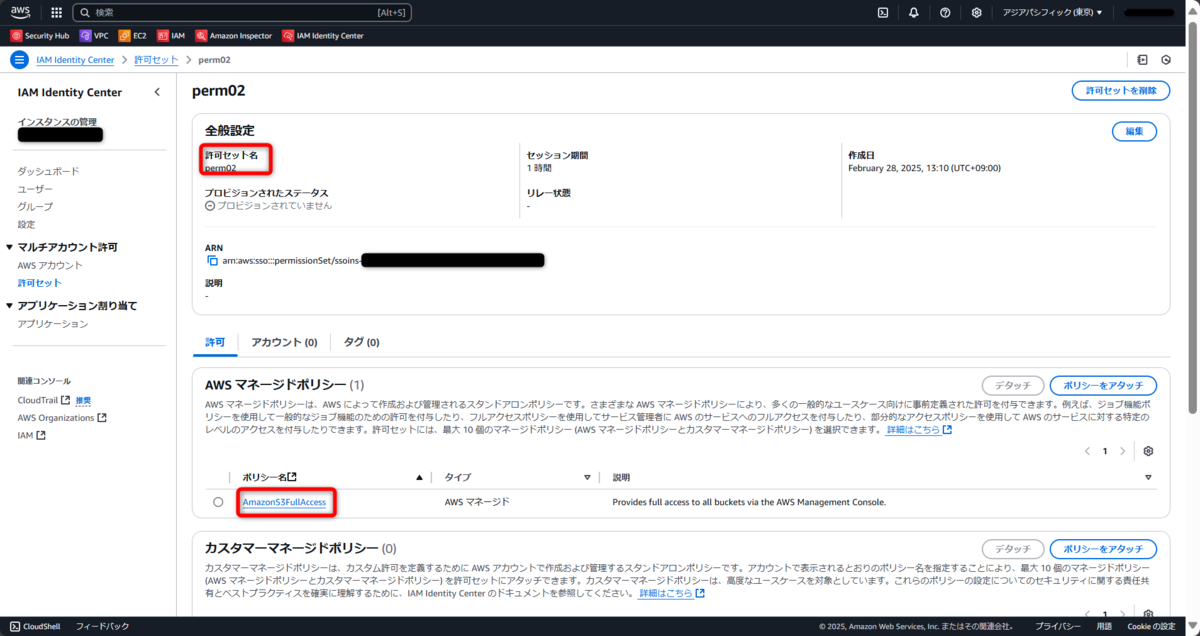Open the CloudShell icon in top bar
The image size is (1200, 636).
883,13
